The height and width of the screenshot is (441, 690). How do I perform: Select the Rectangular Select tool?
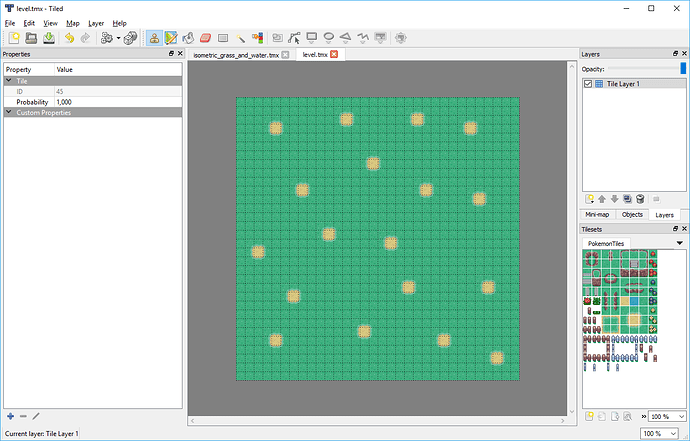(x=223, y=38)
